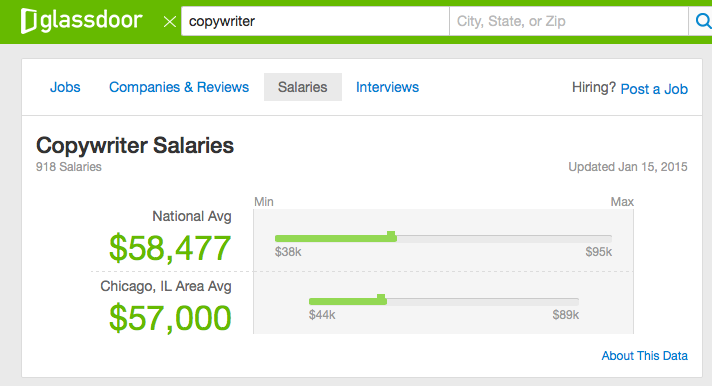Screen dimensions: 712x386
Task: Click the $44k Chicago minimum label
Action: pyautogui.click(x=322, y=315)
